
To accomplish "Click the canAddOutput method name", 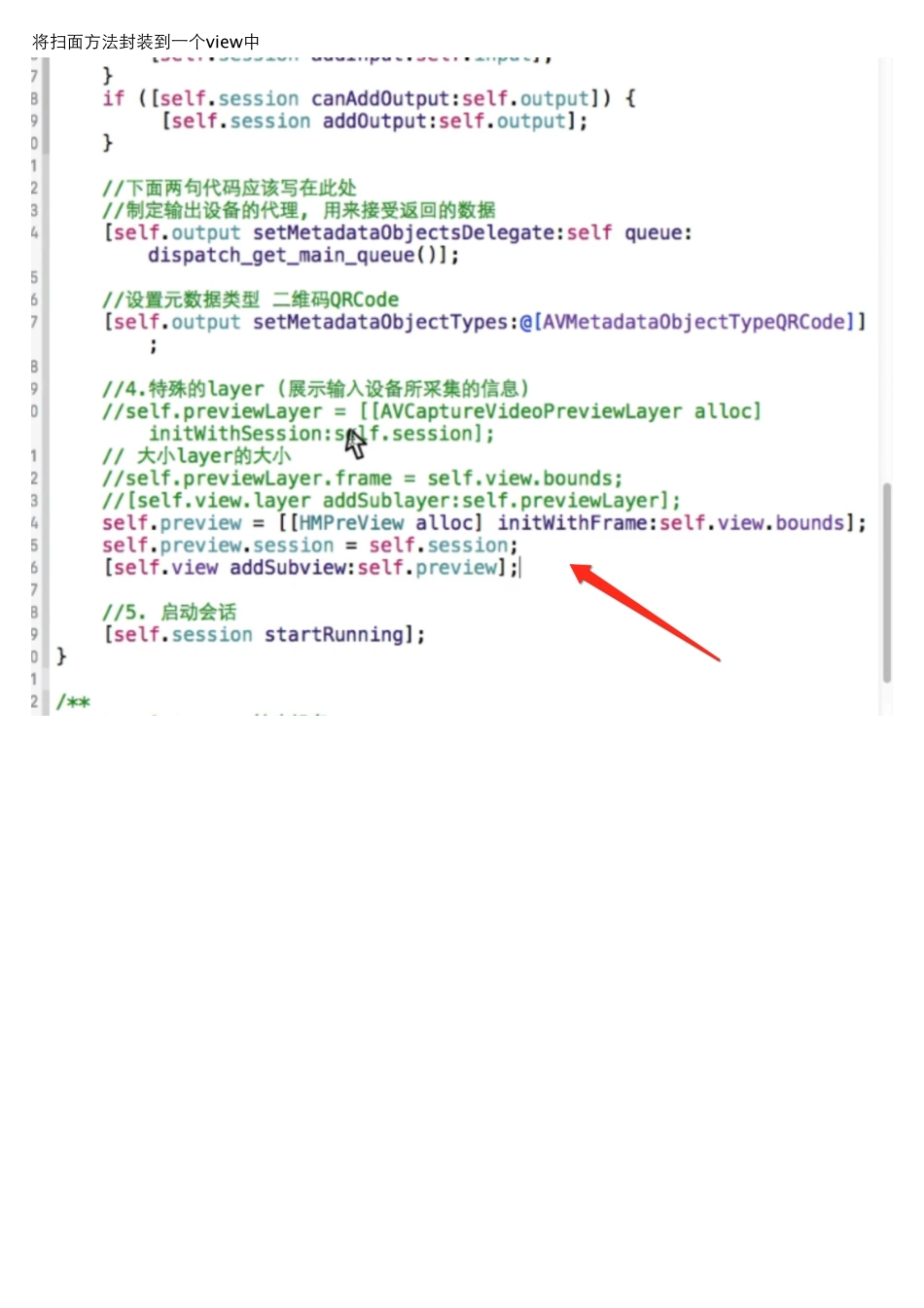I will coord(380,98).
